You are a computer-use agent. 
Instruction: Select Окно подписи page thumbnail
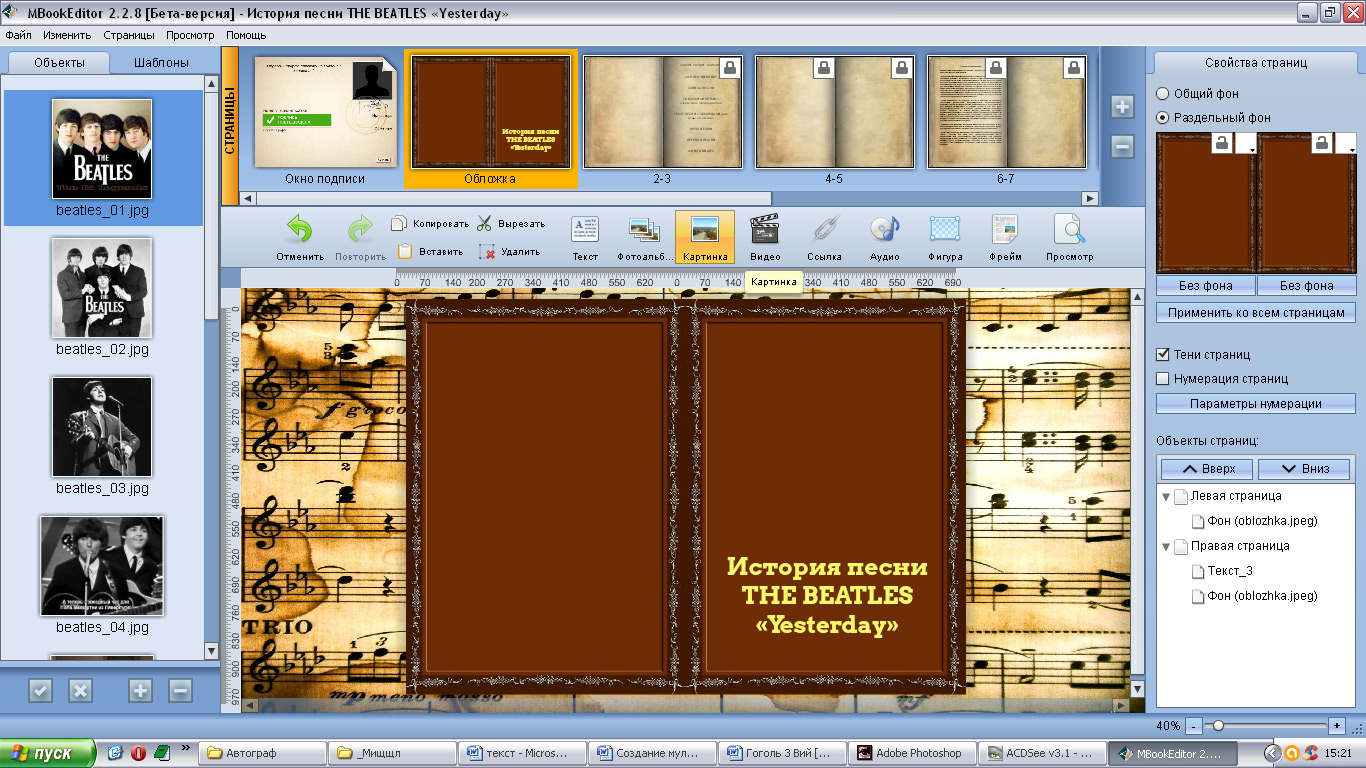[x=324, y=111]
